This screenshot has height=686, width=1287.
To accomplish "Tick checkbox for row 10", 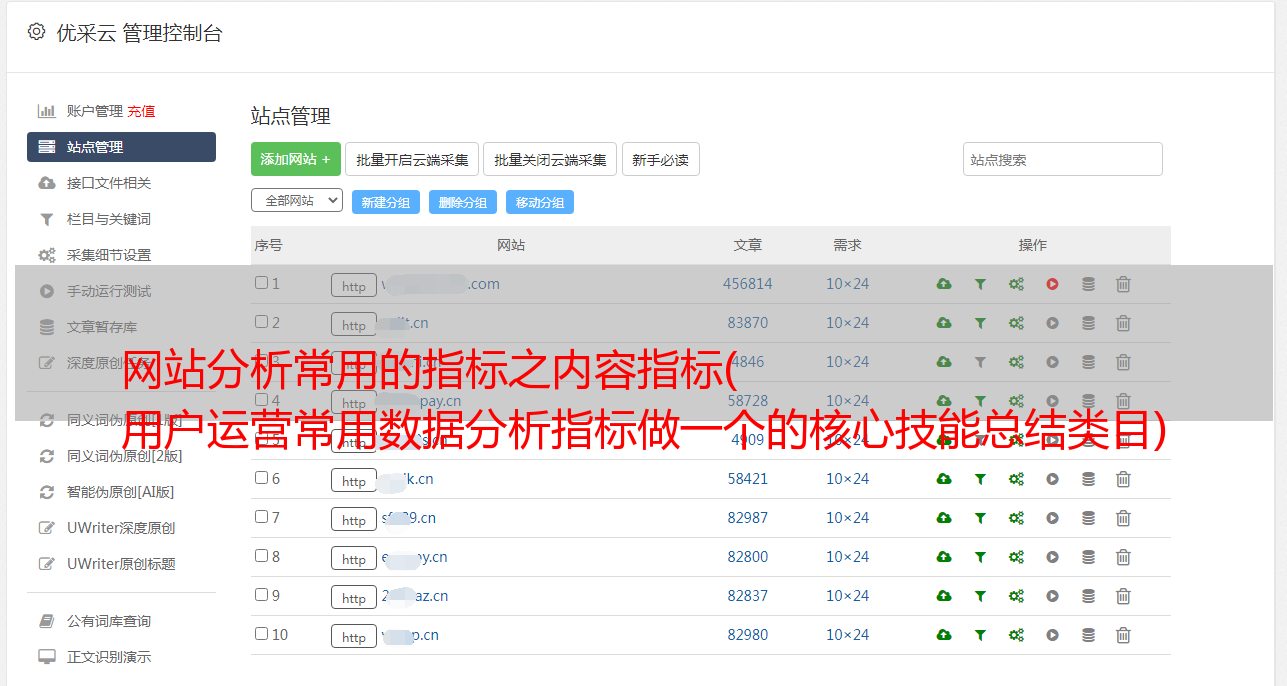I will [261, 634].
